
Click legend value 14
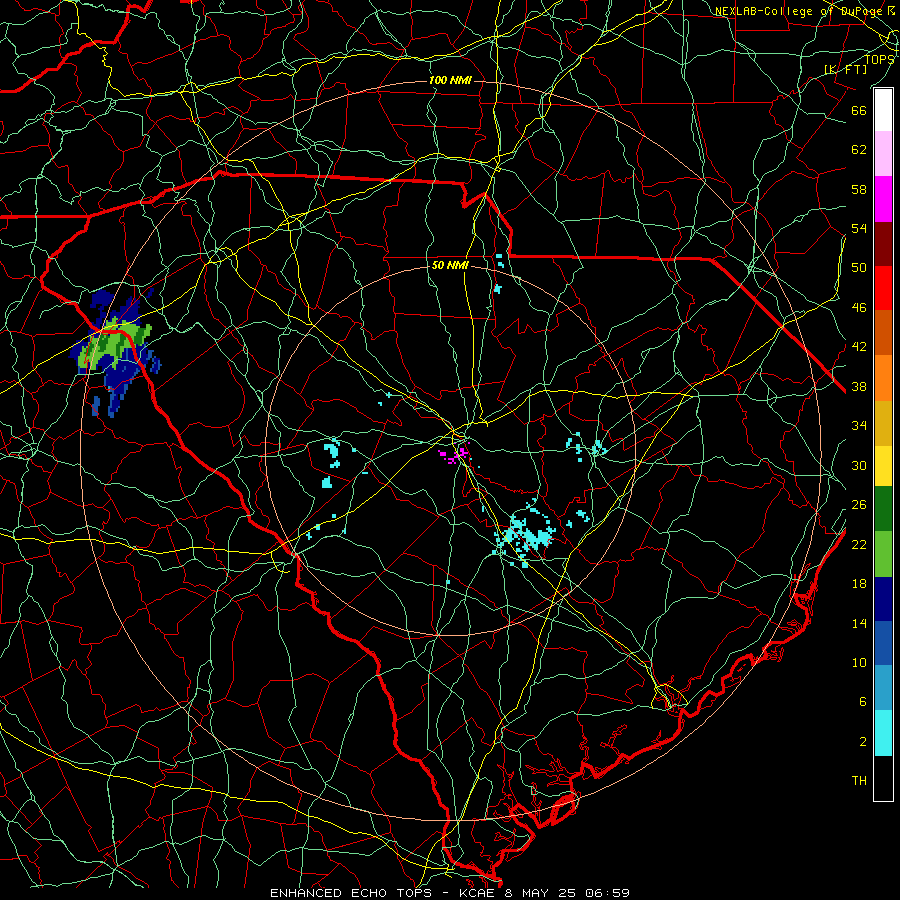pos(859,623)
